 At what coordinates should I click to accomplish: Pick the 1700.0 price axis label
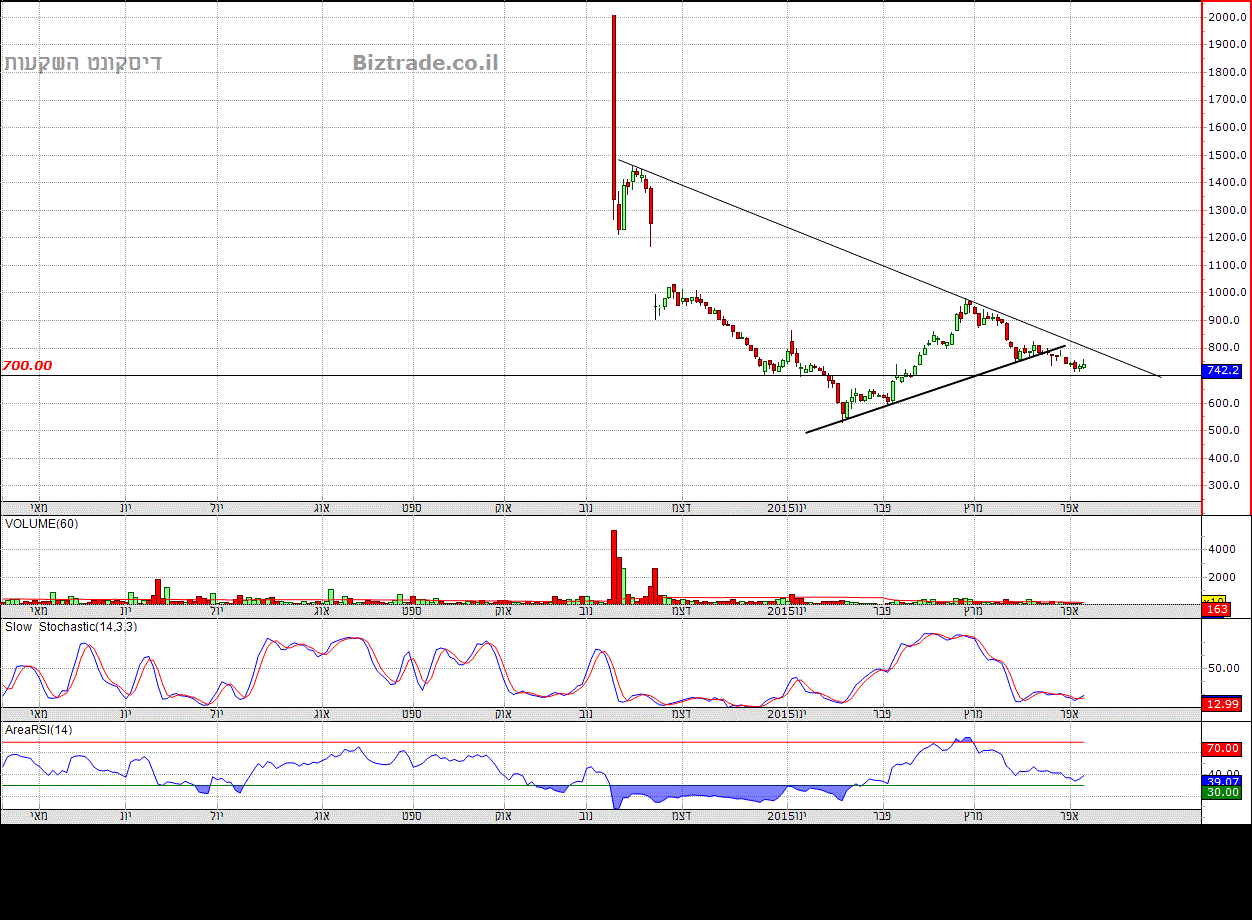coord(1227,100)
